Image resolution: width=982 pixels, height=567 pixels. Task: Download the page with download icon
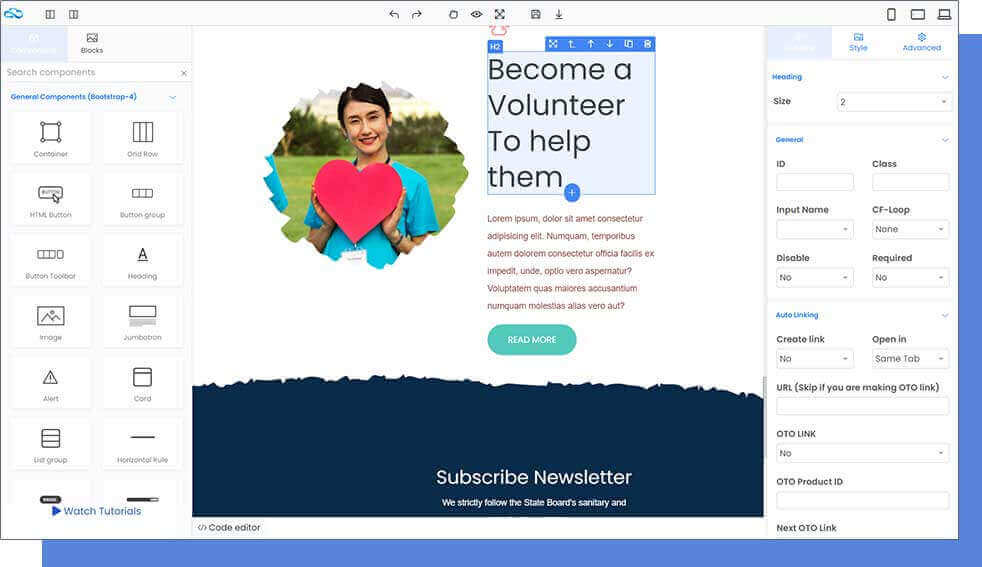tap(559, 14)
